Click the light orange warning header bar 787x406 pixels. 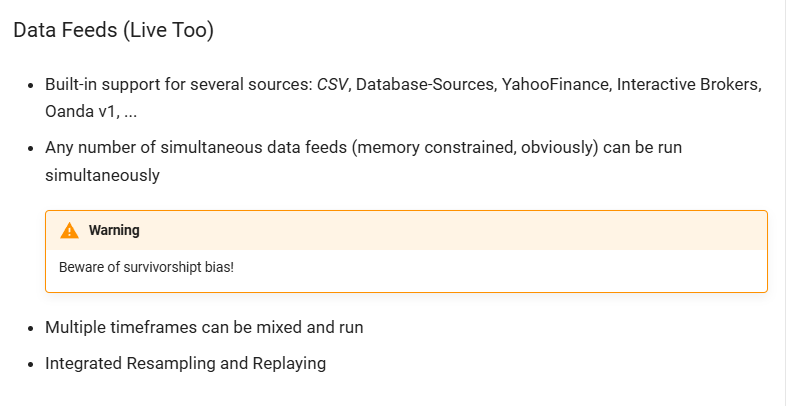point(407,230)
